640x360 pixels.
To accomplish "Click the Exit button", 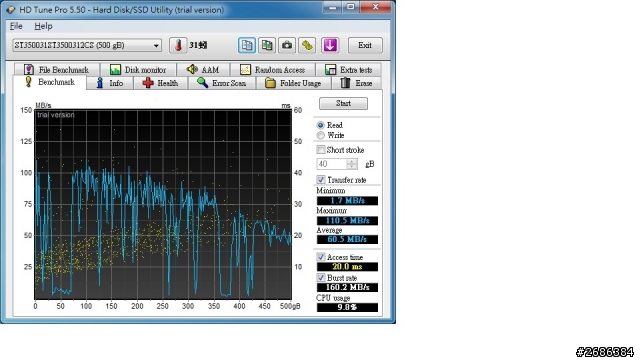I will coord(365,45).
